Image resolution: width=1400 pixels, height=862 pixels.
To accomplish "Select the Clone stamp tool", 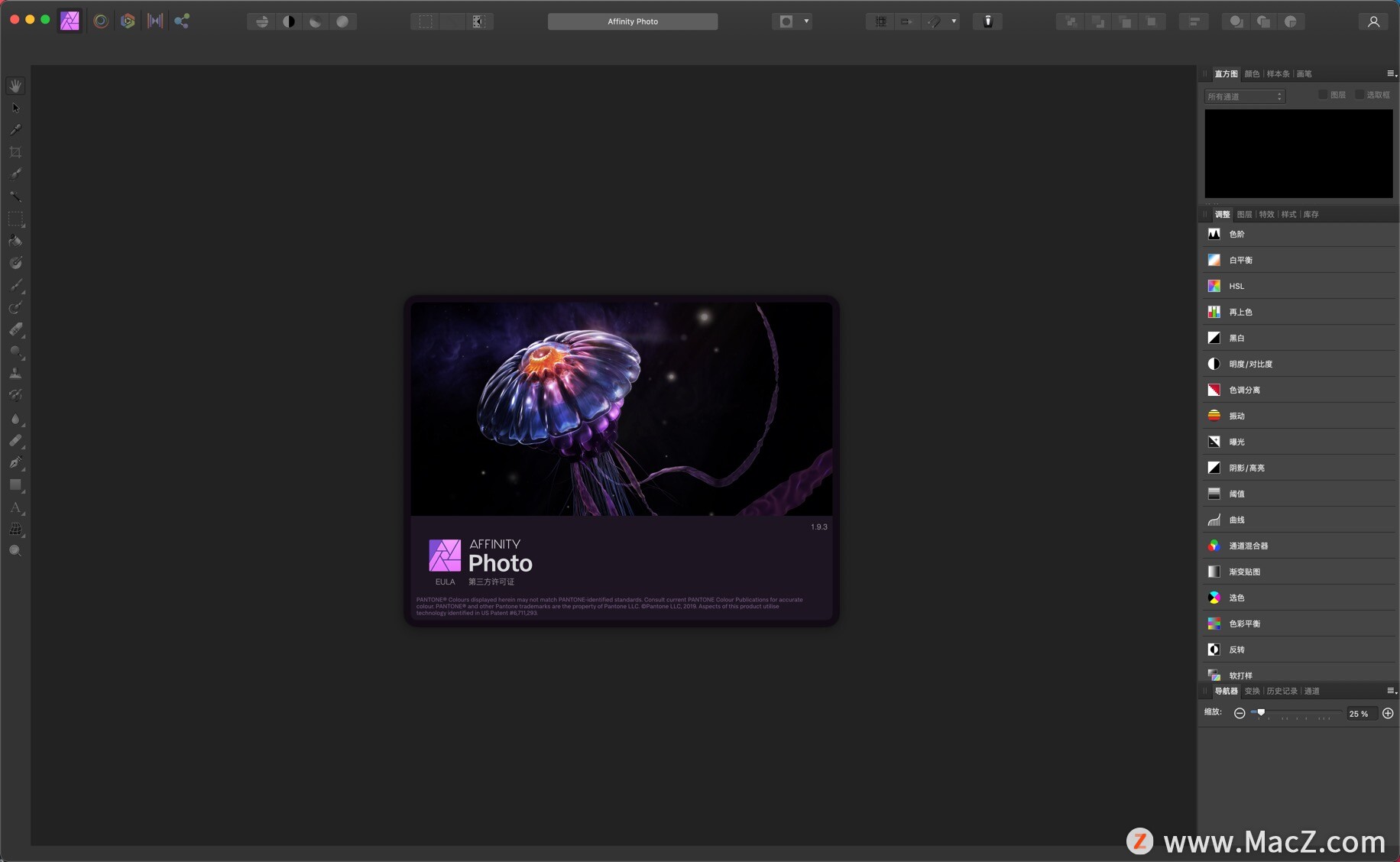I will 15,374.
